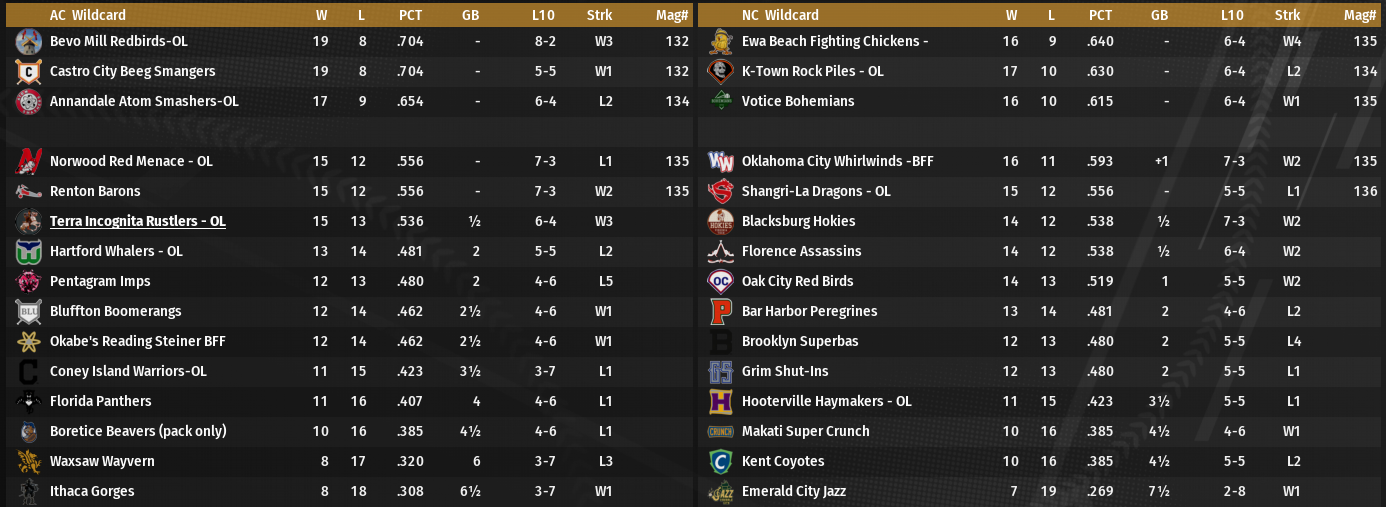This screenshot has width=1386, height=507.
Task: Click the Oklahoma City Whirlwinds logo
Action: pos(720,162)
